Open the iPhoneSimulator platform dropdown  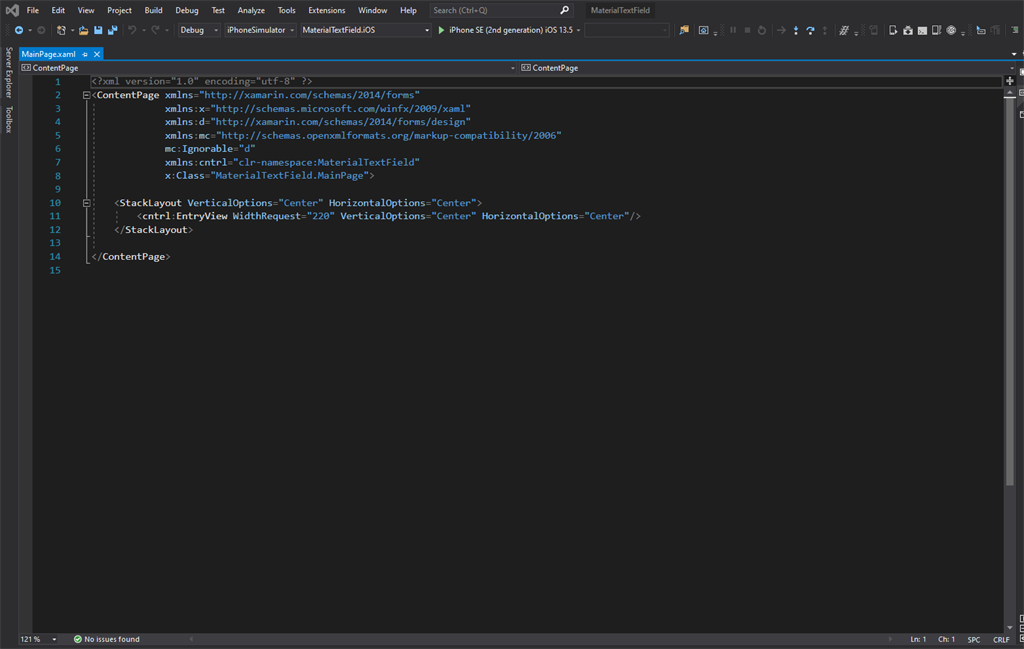260,30
